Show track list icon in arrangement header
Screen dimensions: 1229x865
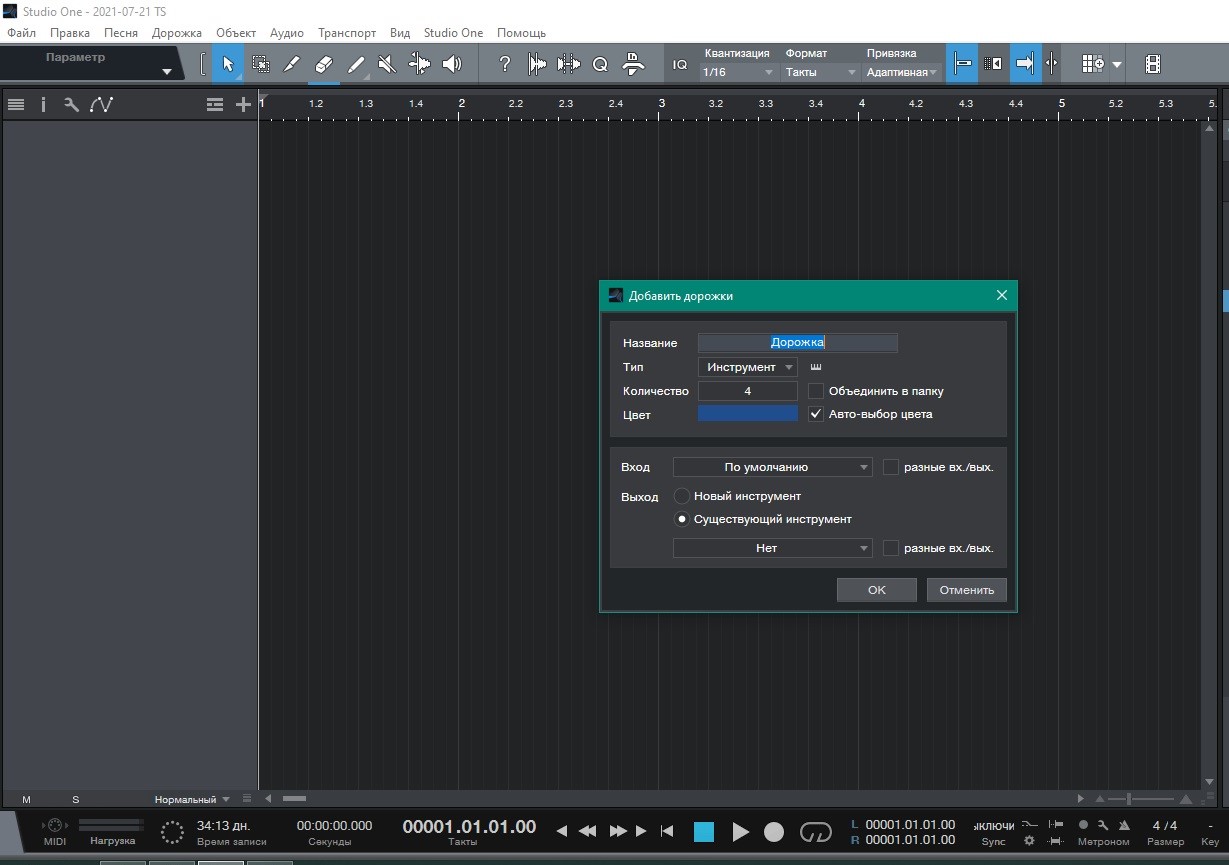15,104
